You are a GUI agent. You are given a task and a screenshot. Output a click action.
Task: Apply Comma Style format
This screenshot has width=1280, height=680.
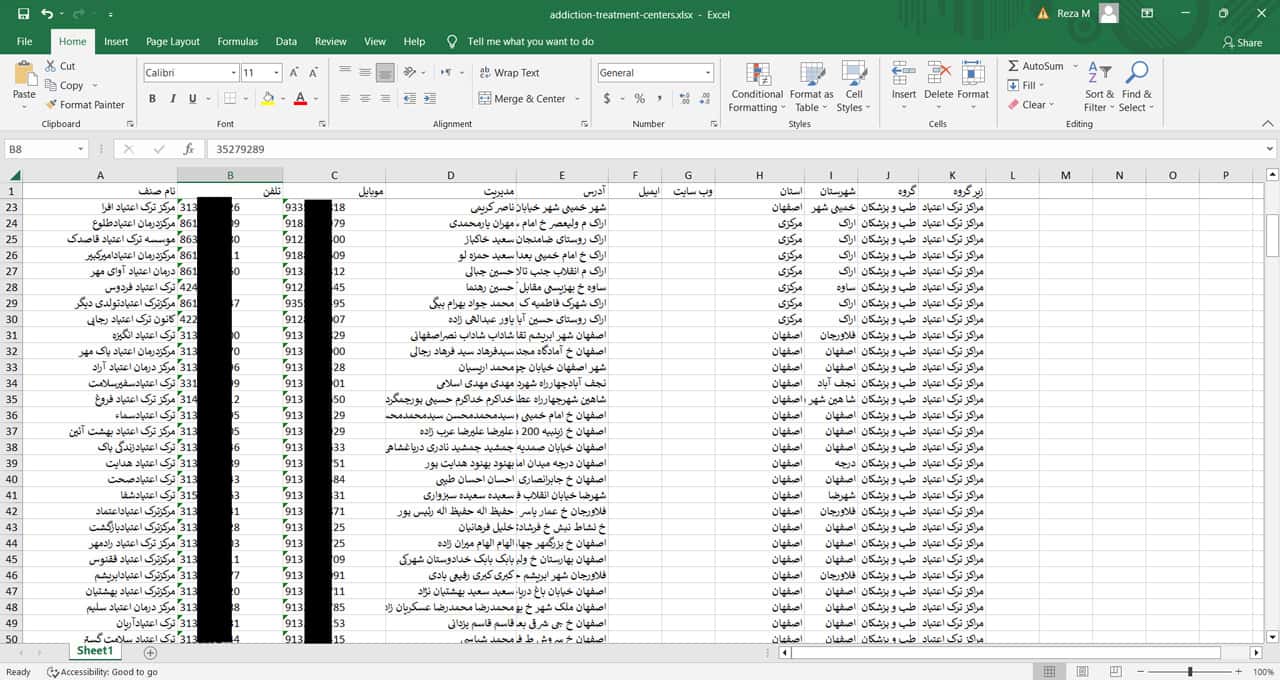(659, 99)
